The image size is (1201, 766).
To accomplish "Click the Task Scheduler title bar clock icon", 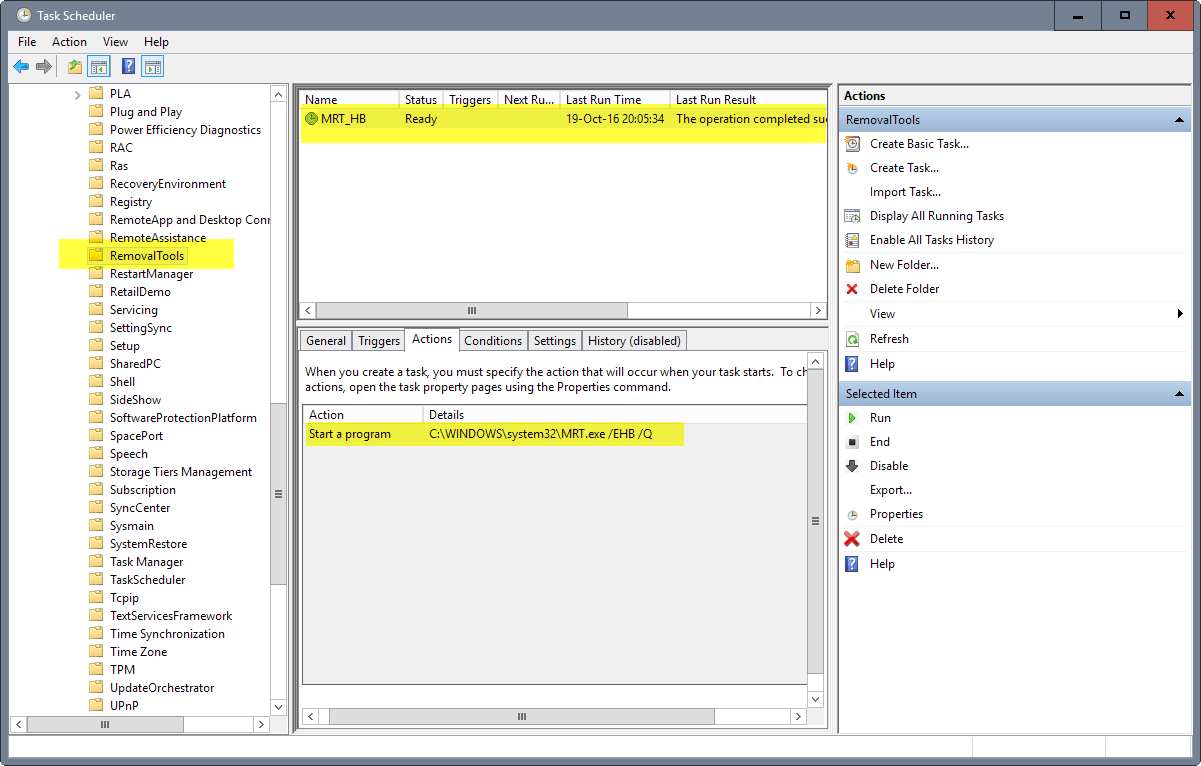I will pyautogui.click(x=23, y=15).
